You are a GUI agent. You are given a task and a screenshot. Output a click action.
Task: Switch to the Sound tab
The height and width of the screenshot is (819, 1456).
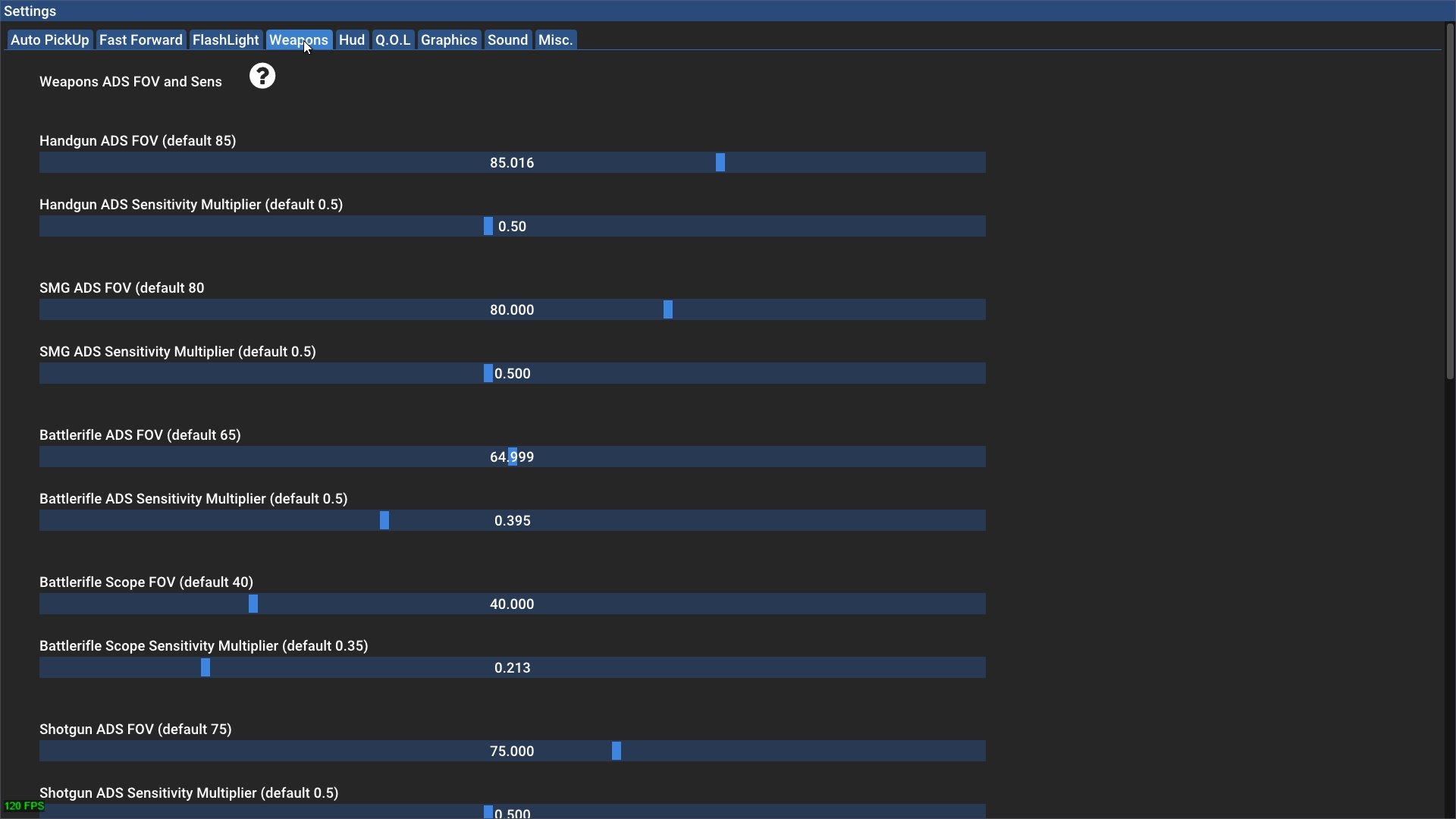pos(507,40)
